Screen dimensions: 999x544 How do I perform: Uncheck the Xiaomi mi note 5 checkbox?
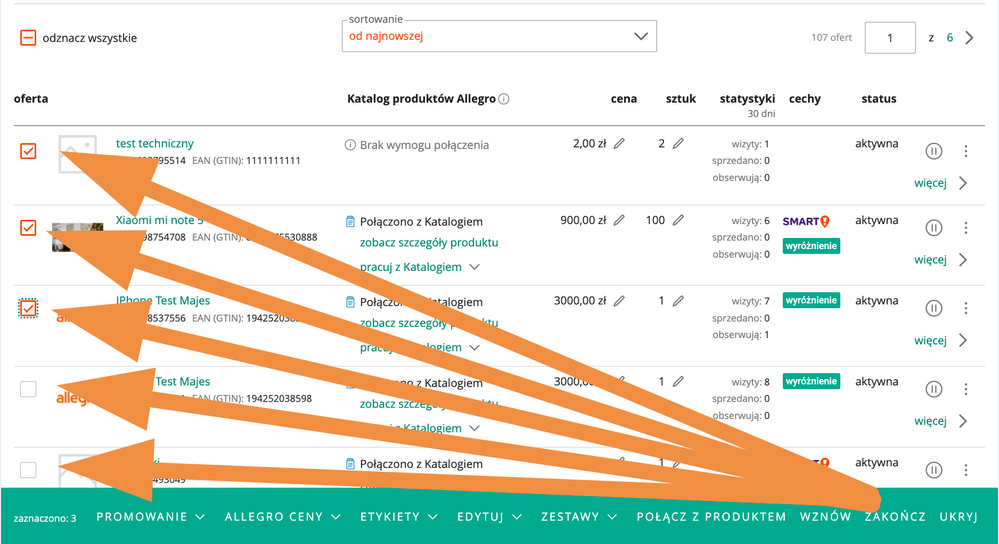click(28, 227)
